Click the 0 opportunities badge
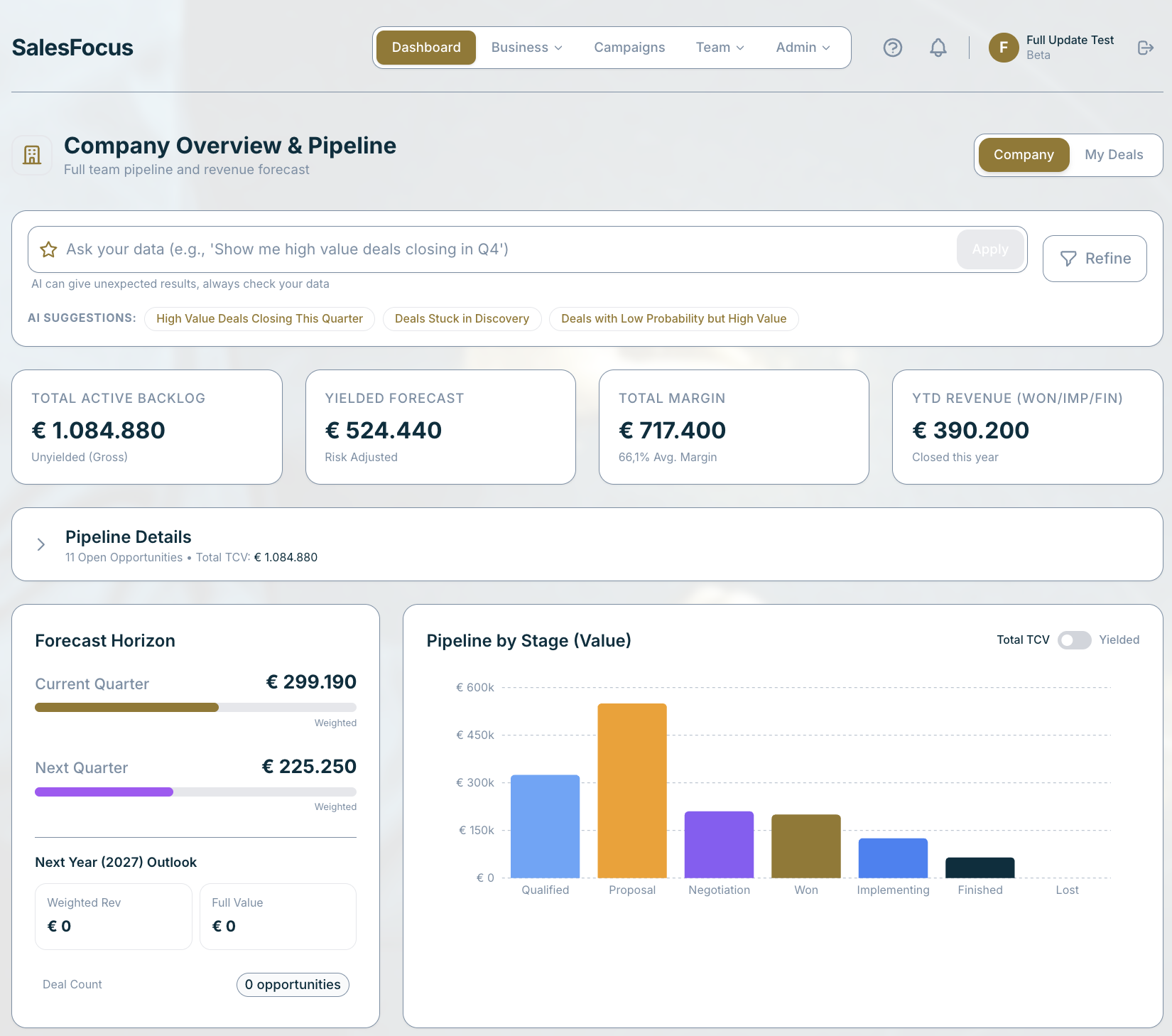The height and width of the screenshot is (1036, 1172). point(293,985)
